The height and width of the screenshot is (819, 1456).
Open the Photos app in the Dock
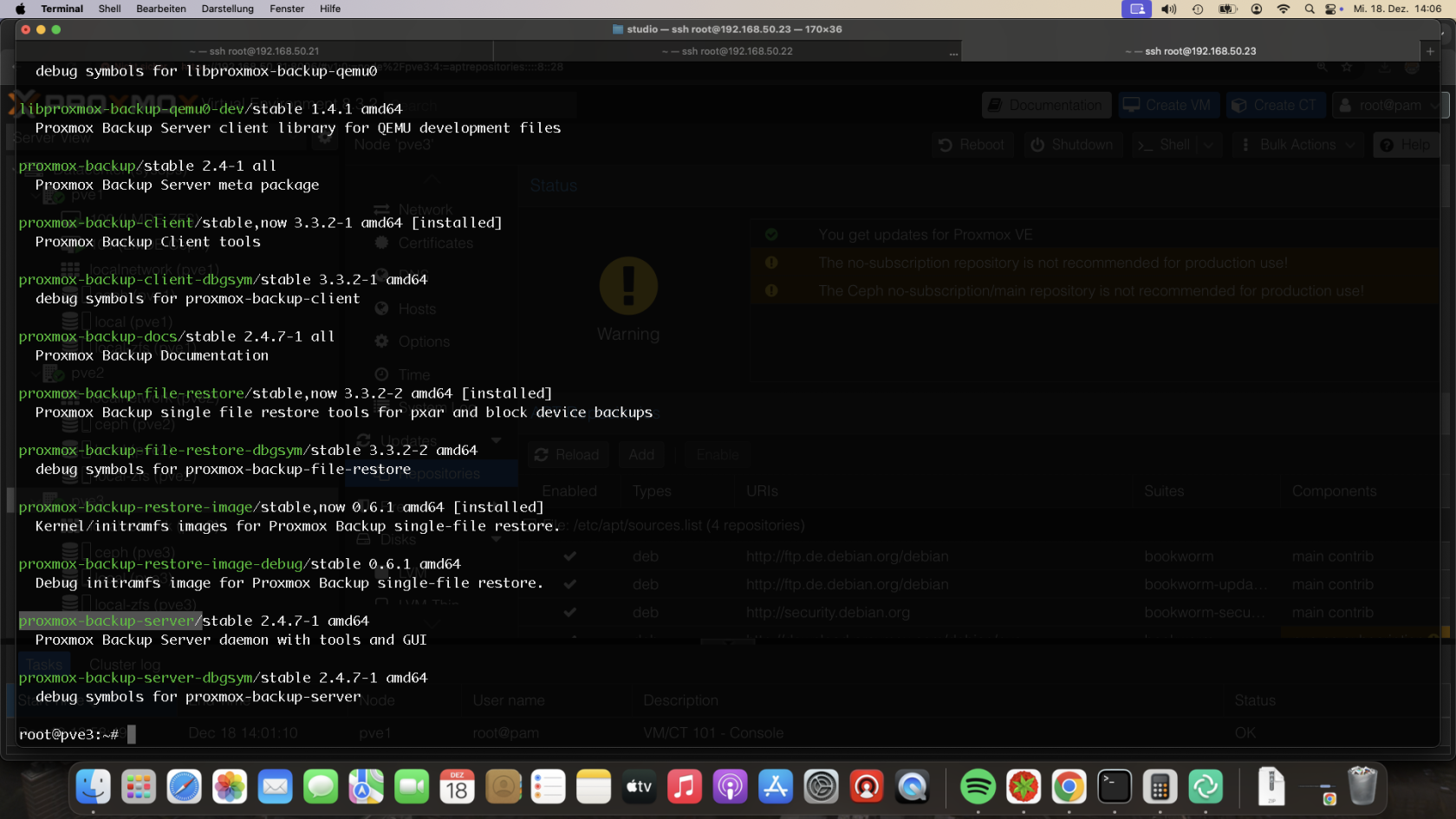click(x=230, y=787)
